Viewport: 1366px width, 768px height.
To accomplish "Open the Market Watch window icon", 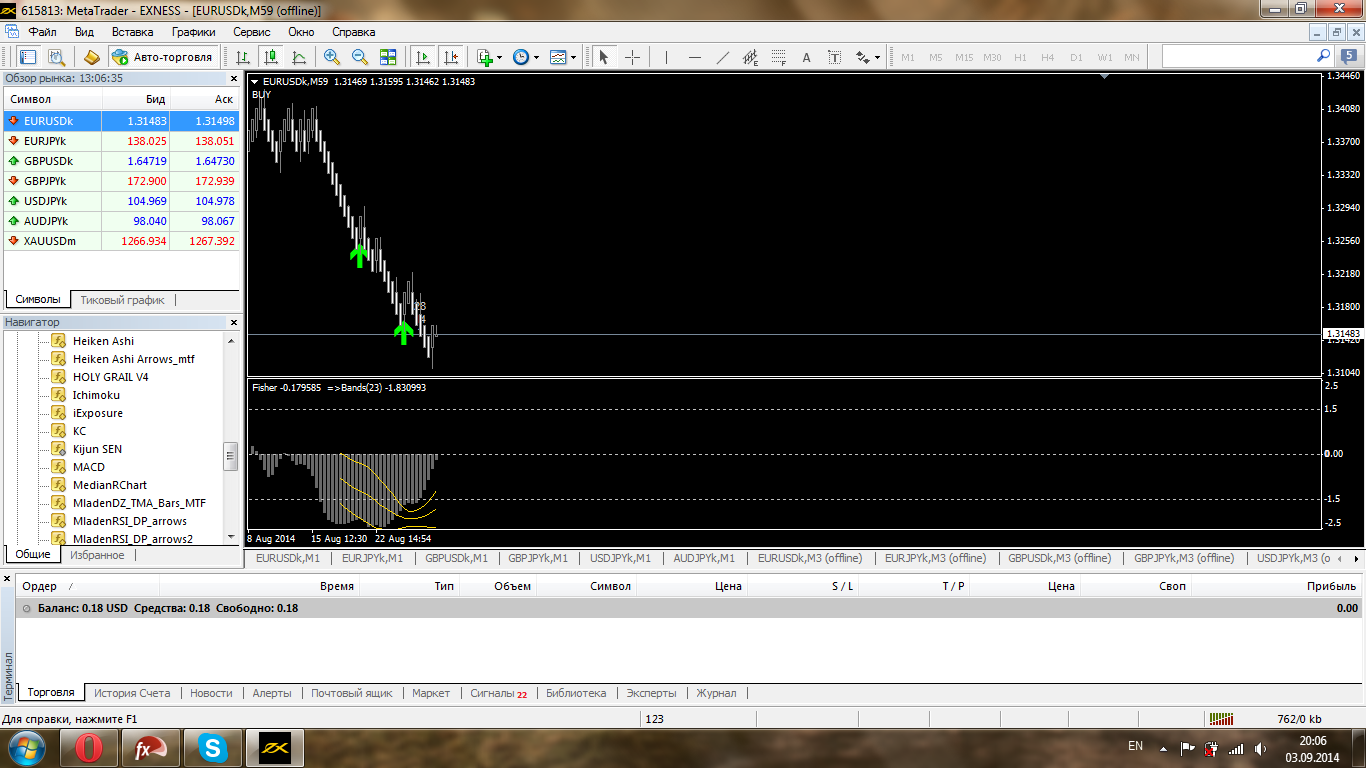I will (x=28, y=57).
